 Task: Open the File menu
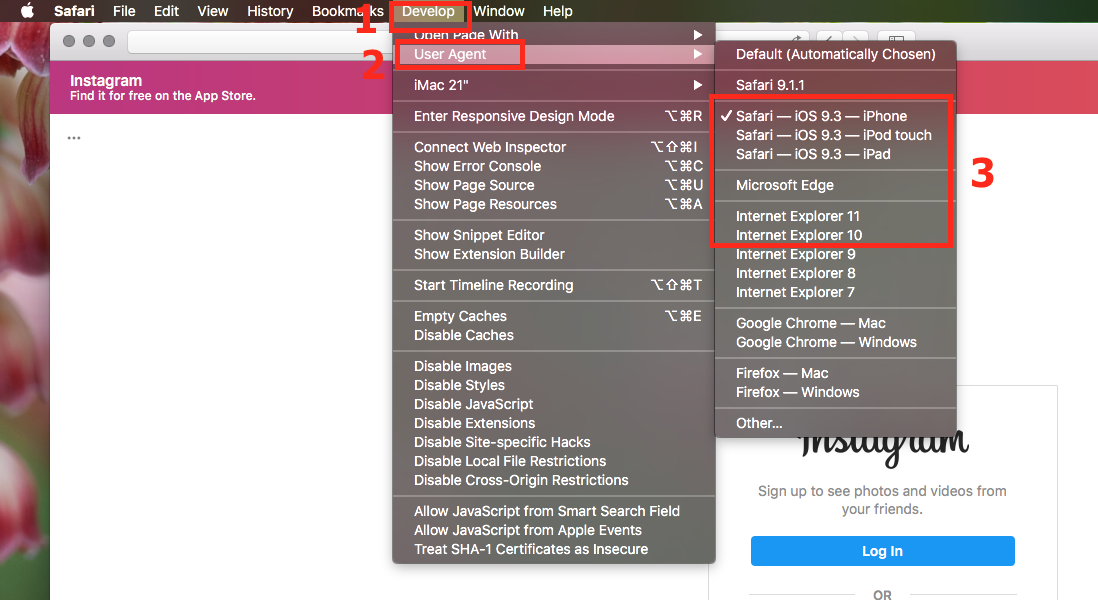[x=124, y=11]
